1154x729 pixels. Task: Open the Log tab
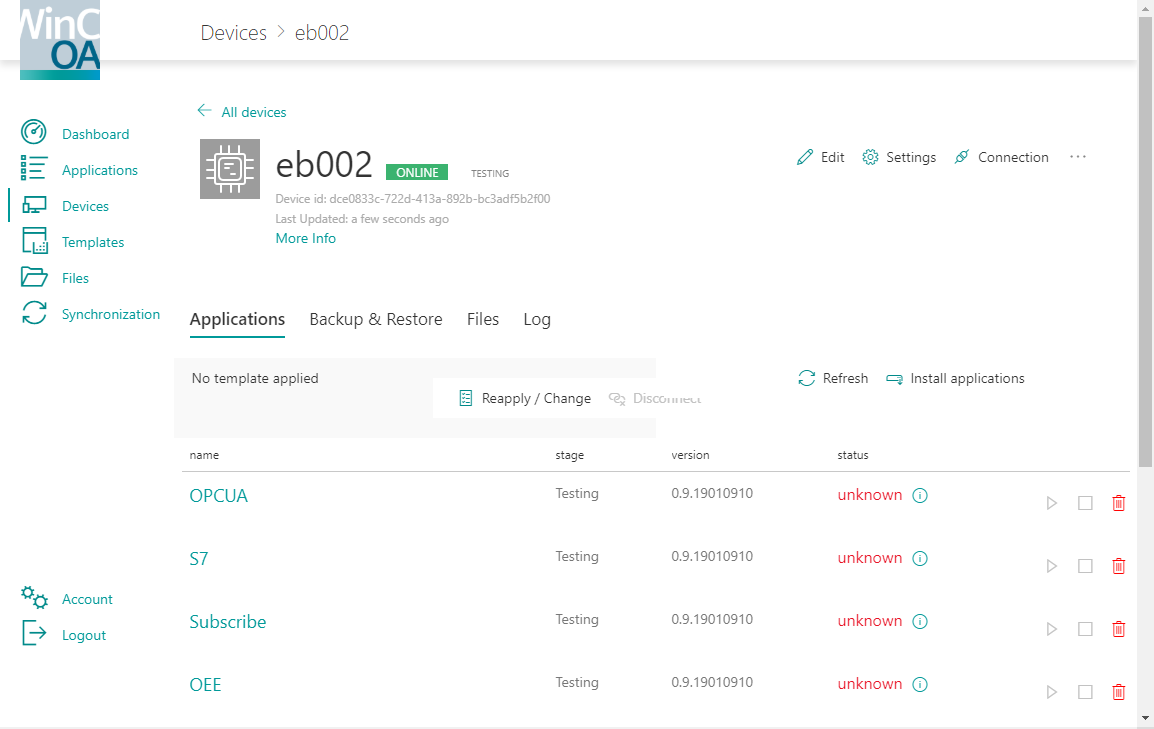[x=536, y=319]
